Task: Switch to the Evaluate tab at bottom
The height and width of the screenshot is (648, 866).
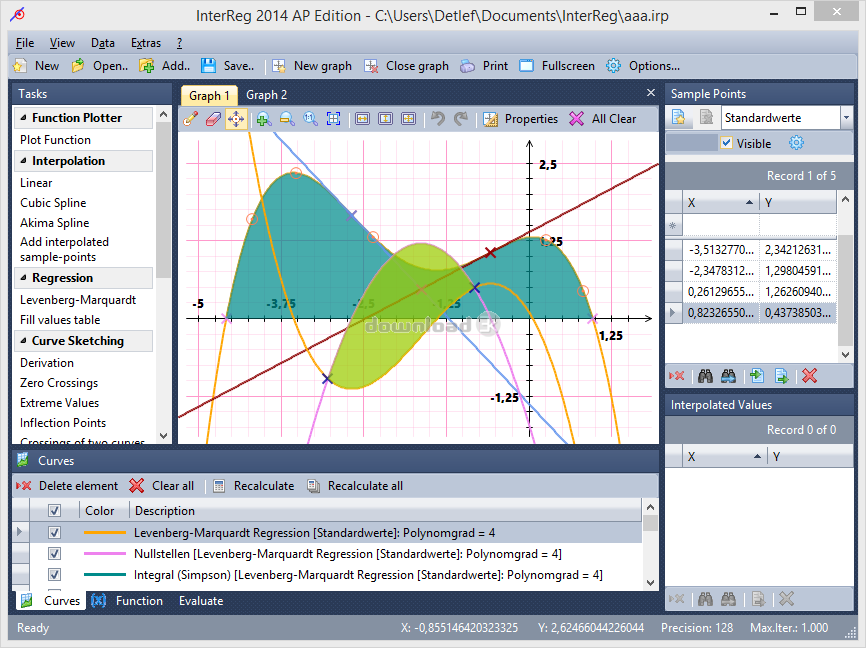Action: click(201, 600)
